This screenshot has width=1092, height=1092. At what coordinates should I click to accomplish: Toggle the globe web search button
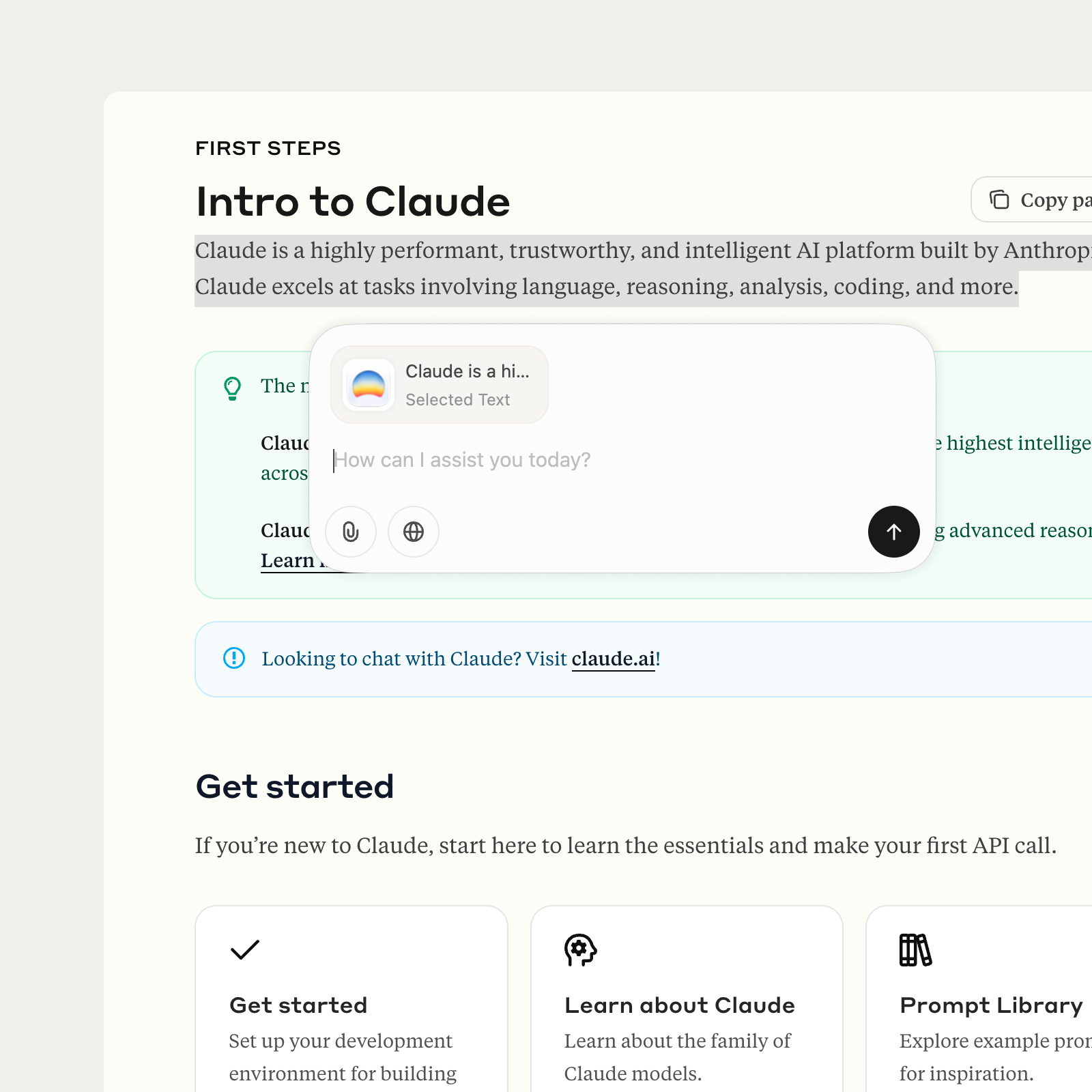coord(413,532)
